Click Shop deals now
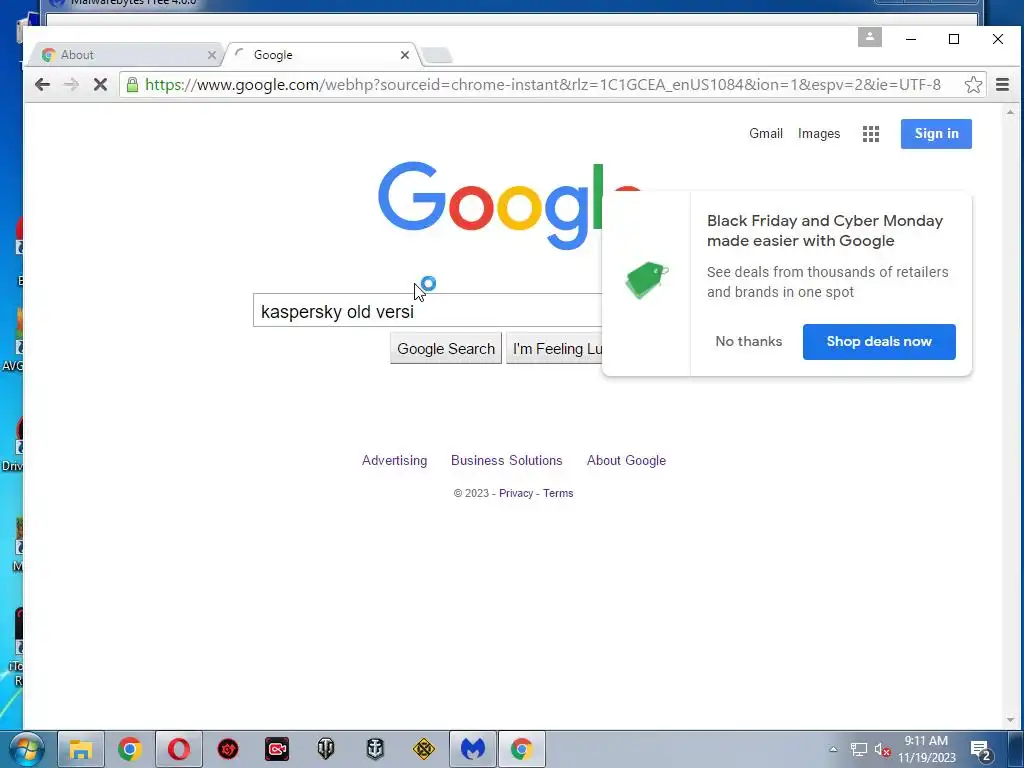1024x768 pixels. tap(879, 342)
